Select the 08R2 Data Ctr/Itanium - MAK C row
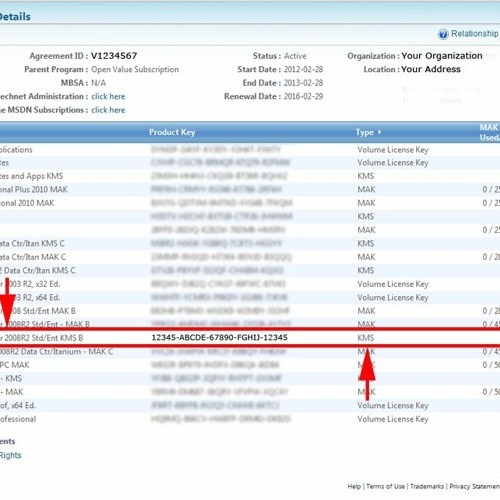500x500 pixels. (250, 352)
